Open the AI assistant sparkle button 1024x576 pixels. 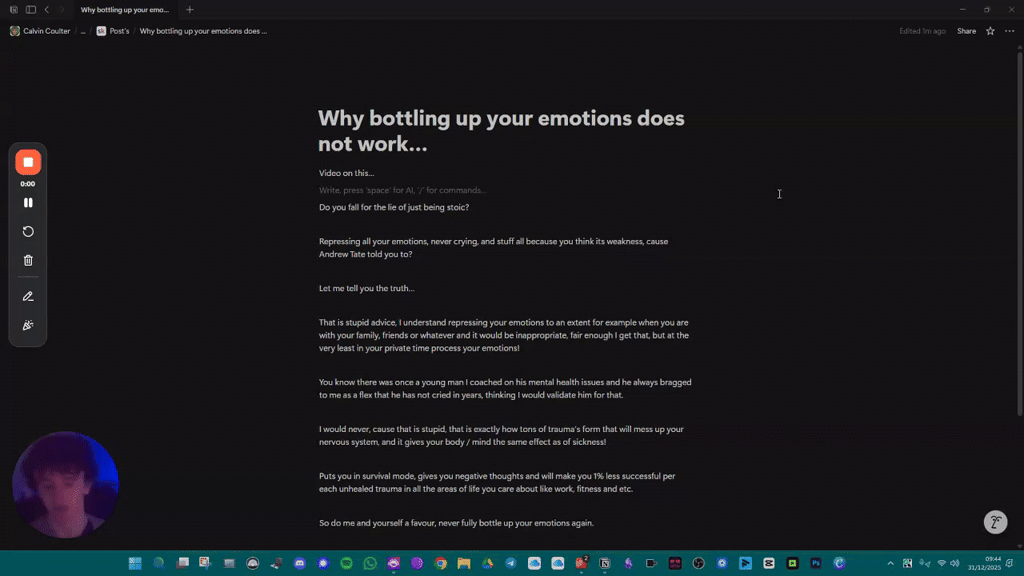point(995,522)
